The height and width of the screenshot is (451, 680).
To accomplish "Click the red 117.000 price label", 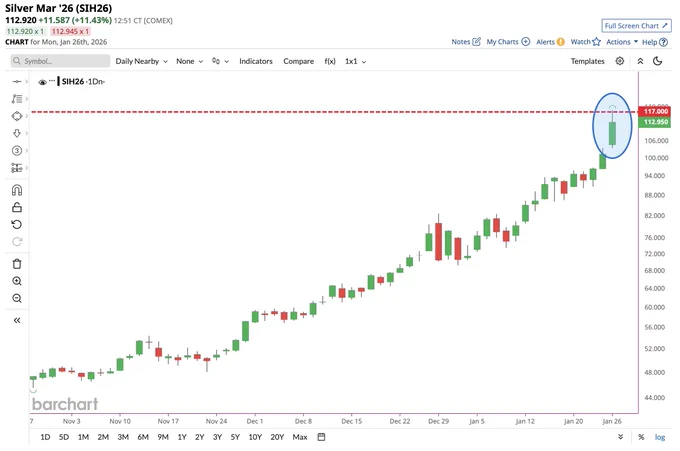I will 655,111.
